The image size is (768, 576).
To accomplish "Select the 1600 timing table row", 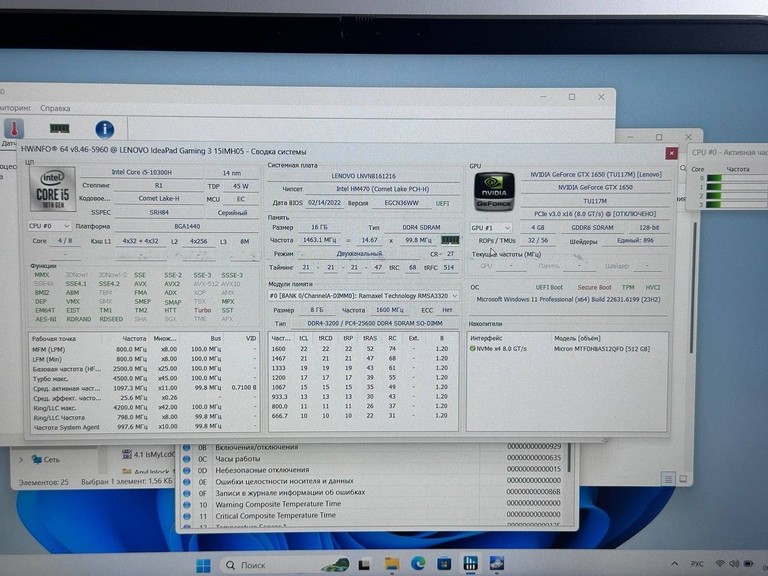I will 362,349.
